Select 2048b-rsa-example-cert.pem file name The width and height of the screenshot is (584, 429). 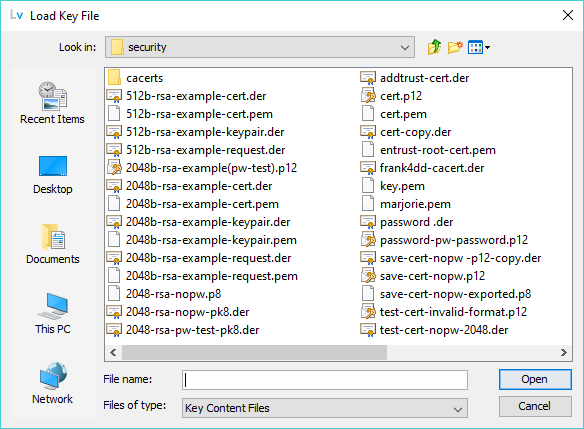(x=202, y=204)
